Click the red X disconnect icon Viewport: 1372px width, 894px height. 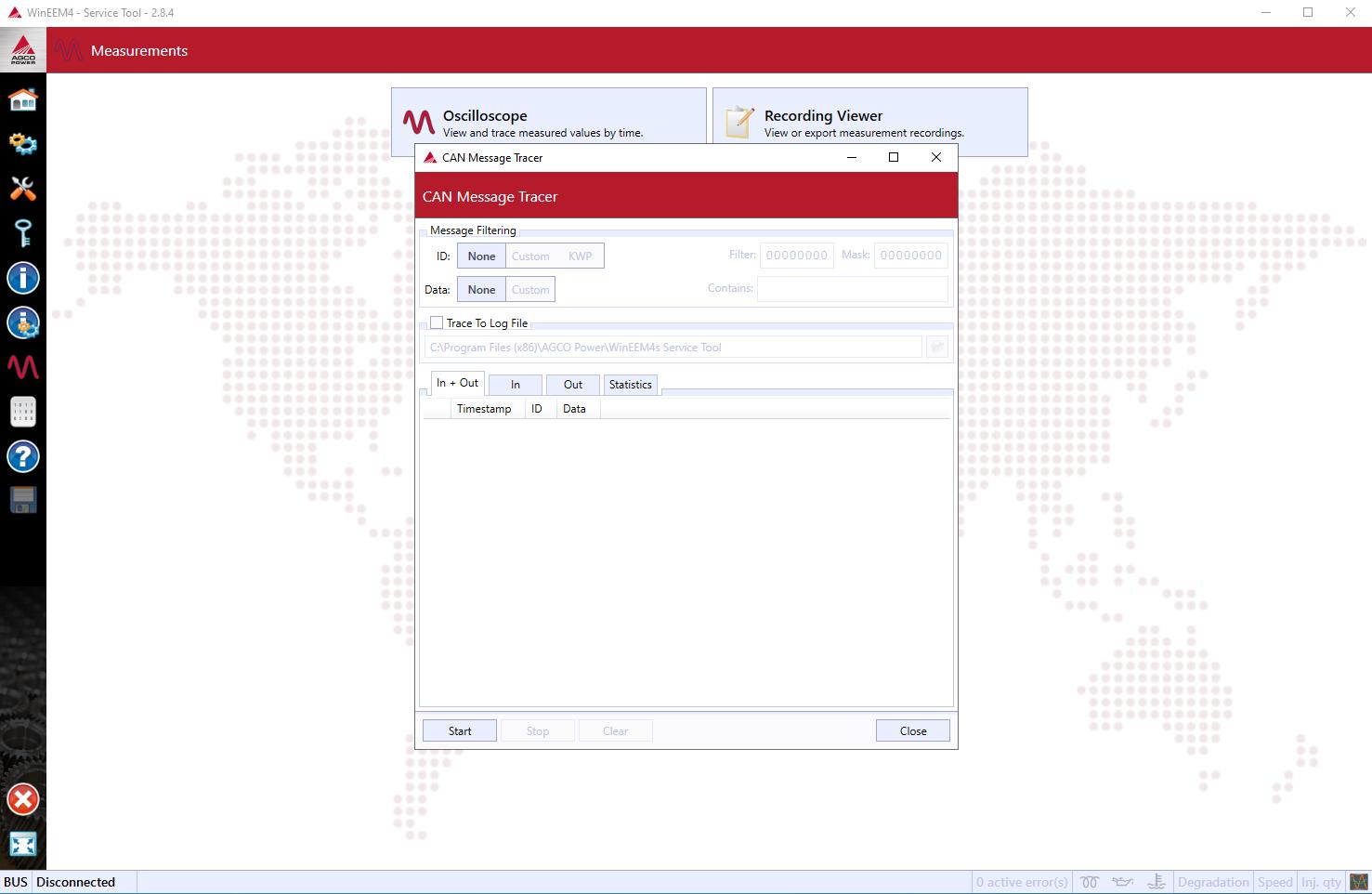pyautogui.click(x=22, y=799)
